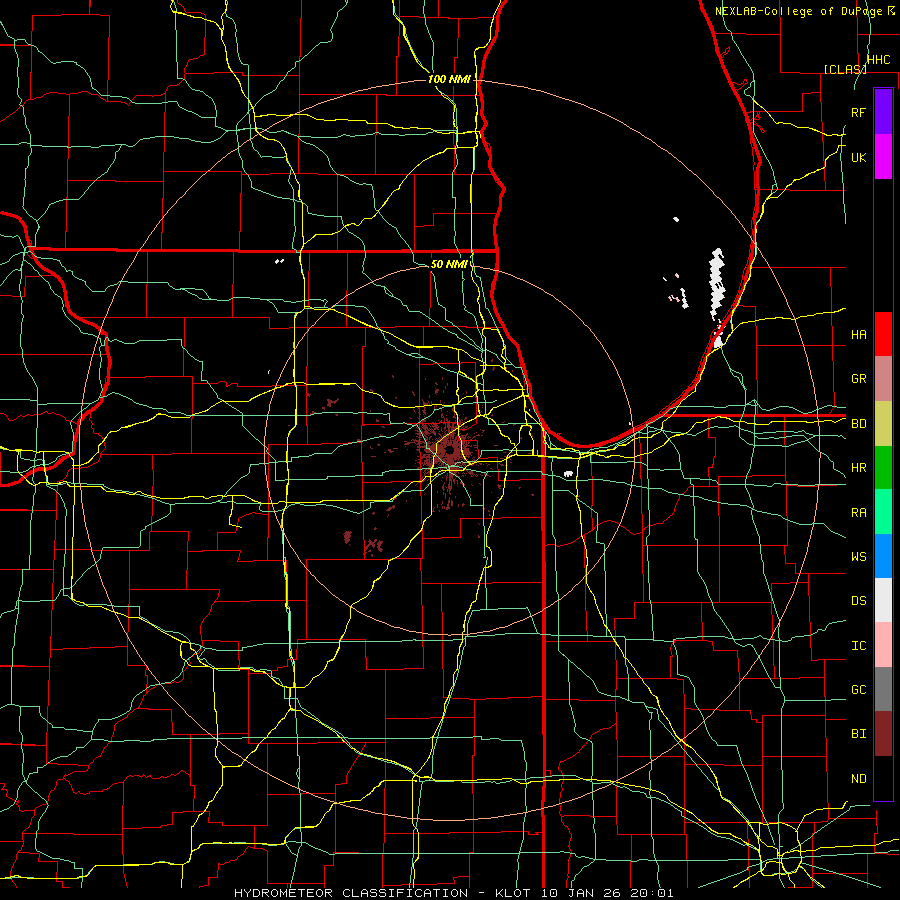Click the small white echo east of state line

click(568, 474)
